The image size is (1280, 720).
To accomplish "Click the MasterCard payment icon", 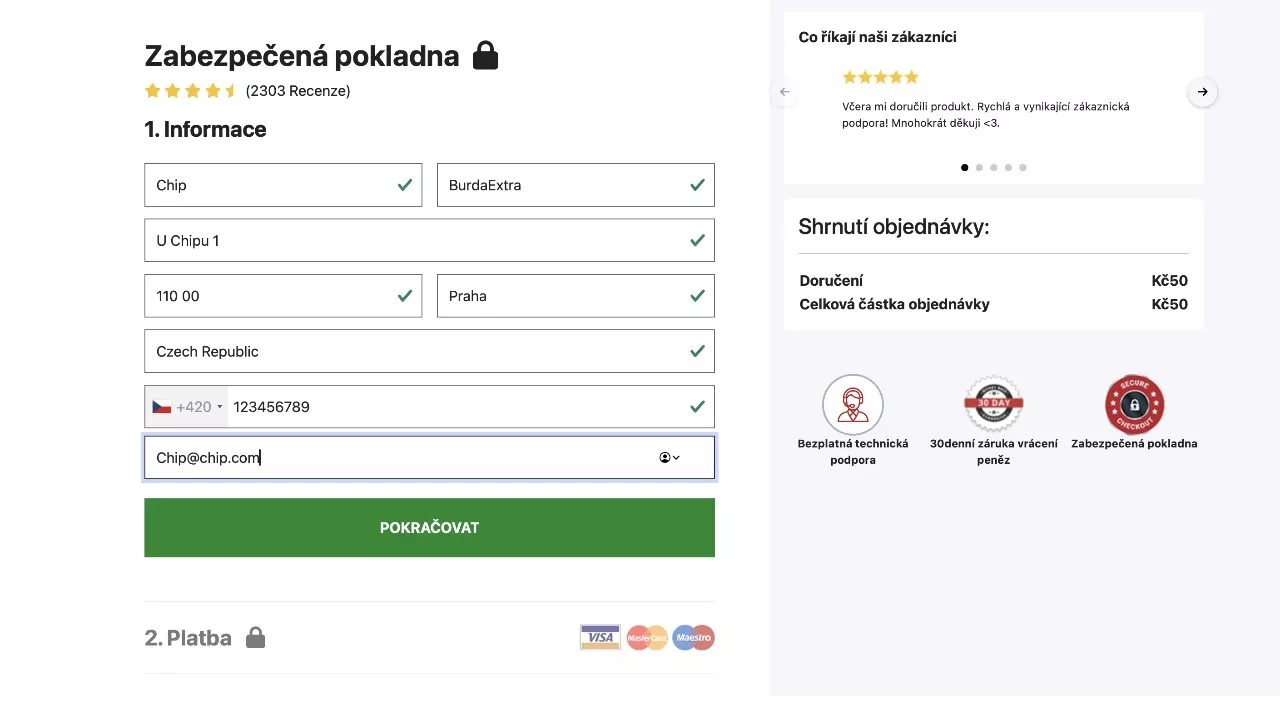I will pos(647,637).
